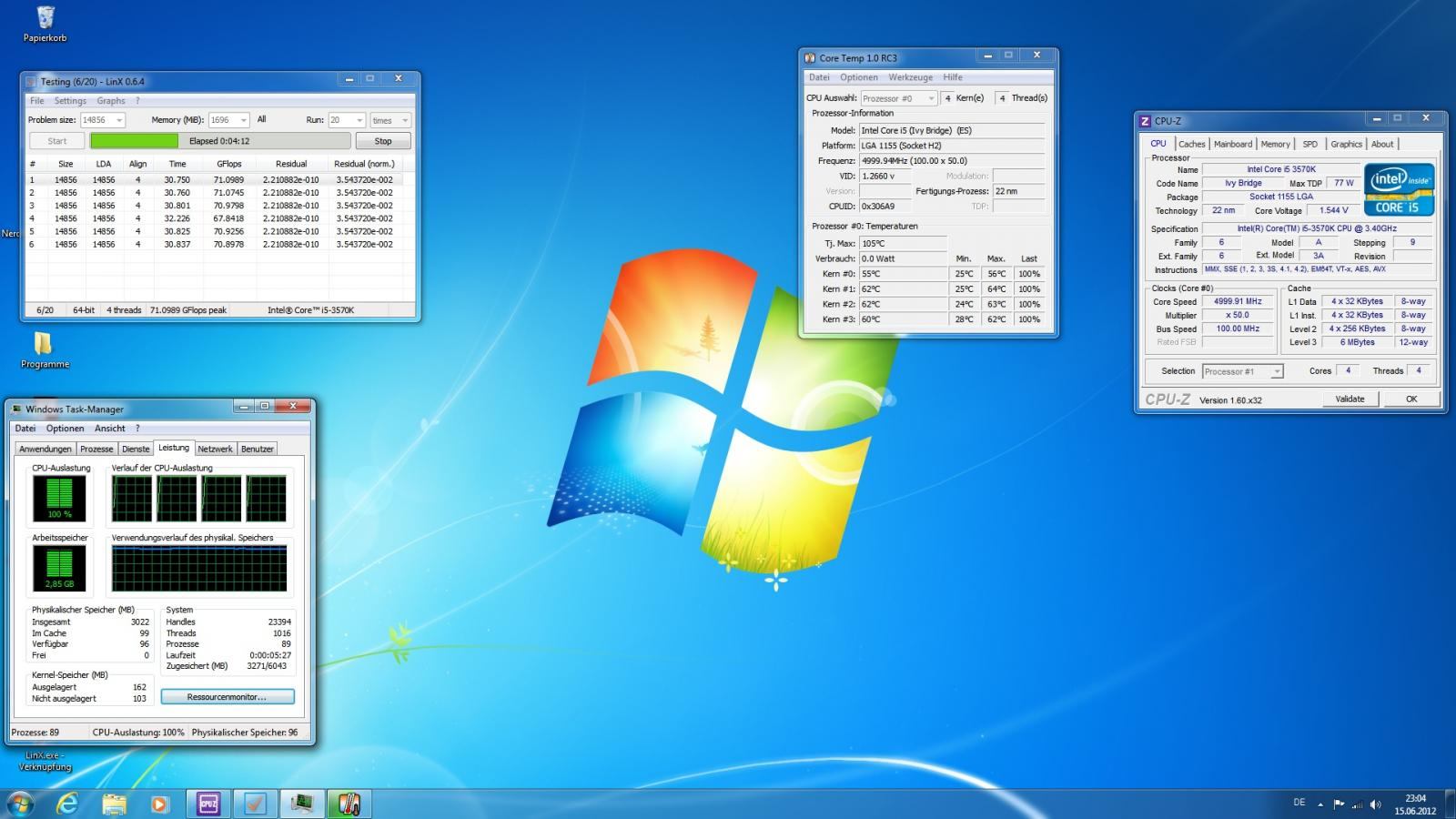Open Ansicht menu in Task-Manager
Screen dimensions: 1456x819
click(x=110, y=428)
